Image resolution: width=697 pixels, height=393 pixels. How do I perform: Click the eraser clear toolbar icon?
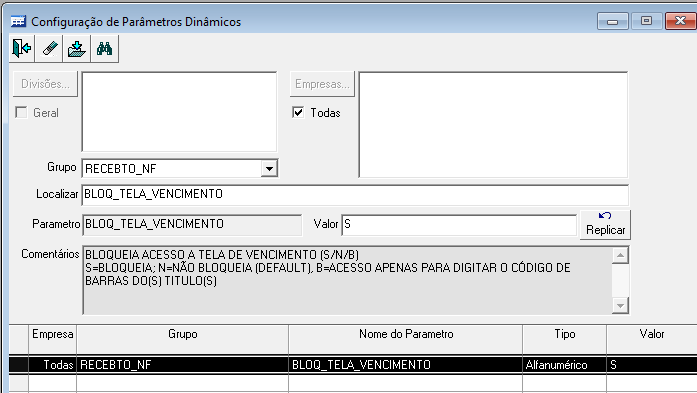coord(50,48)
